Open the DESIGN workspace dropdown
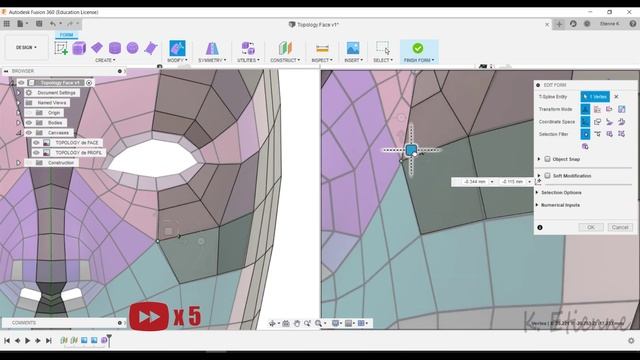The image size is (640, 360). coord(27,47)
